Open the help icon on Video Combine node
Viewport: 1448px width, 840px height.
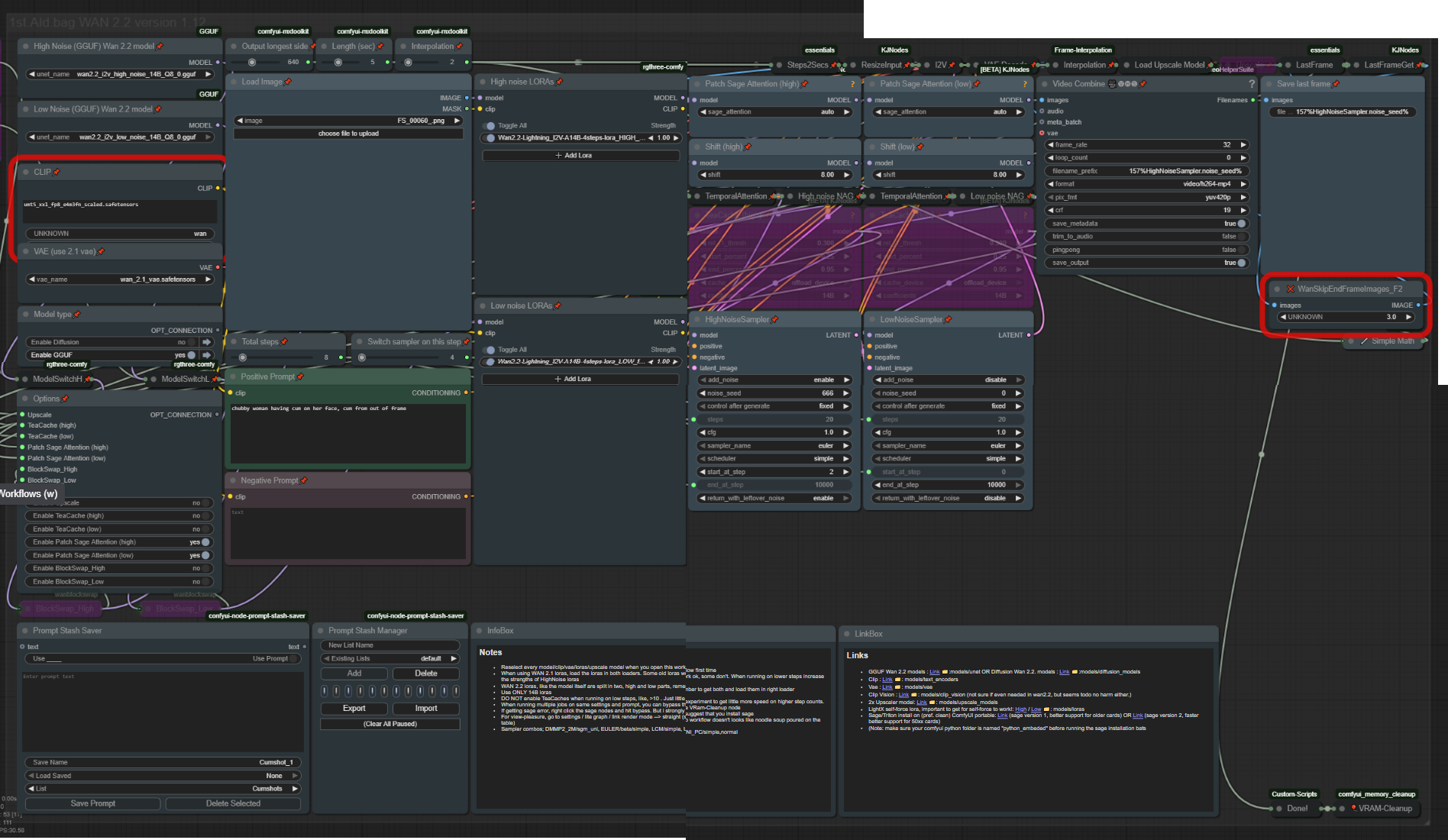pyautogui.click(x=1252, y=84)
